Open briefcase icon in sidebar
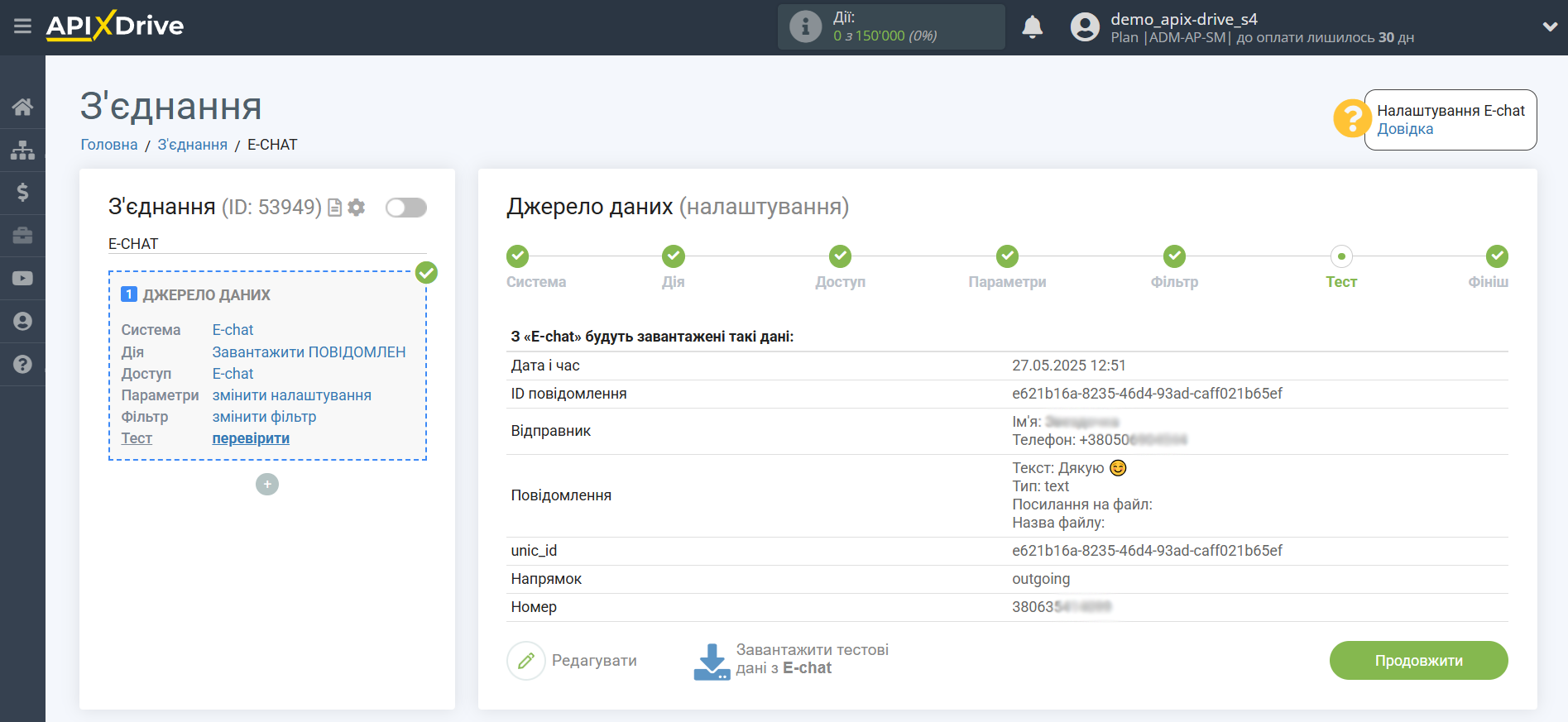The width and height of the screenshot is (1568, 722). click(x=22, y=236)
